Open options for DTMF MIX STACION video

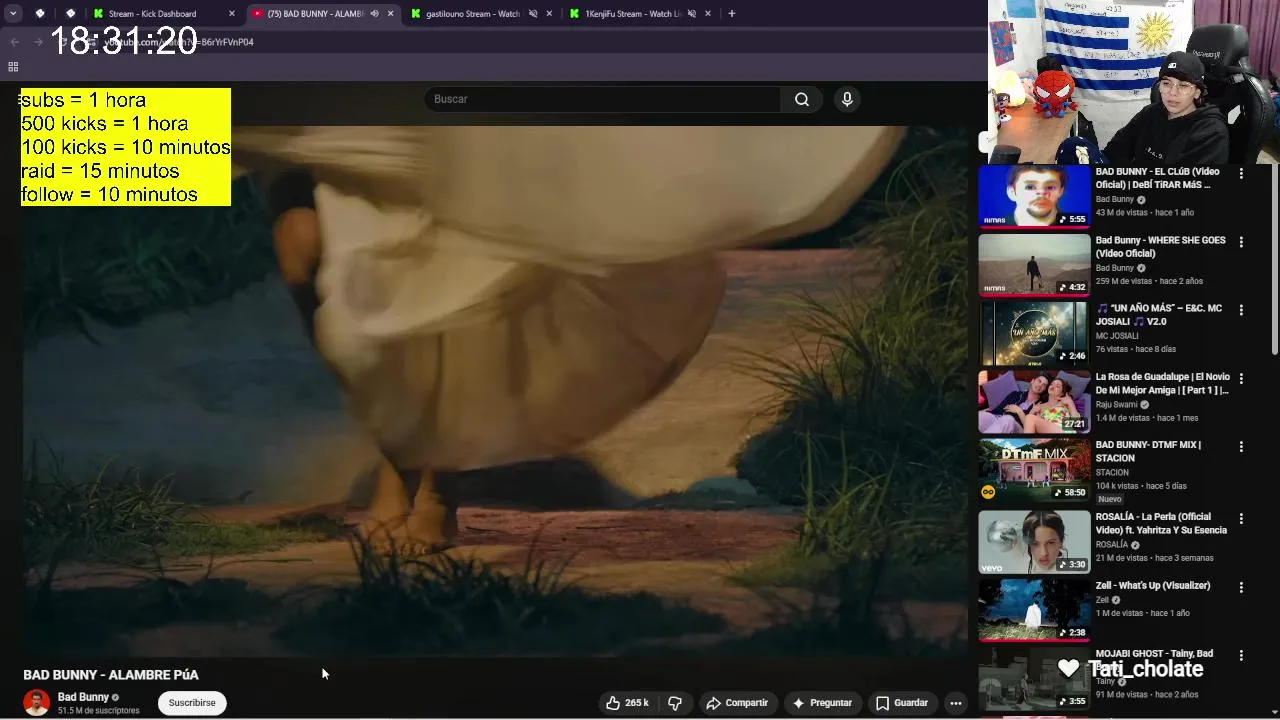click(x=1241, y=447)
